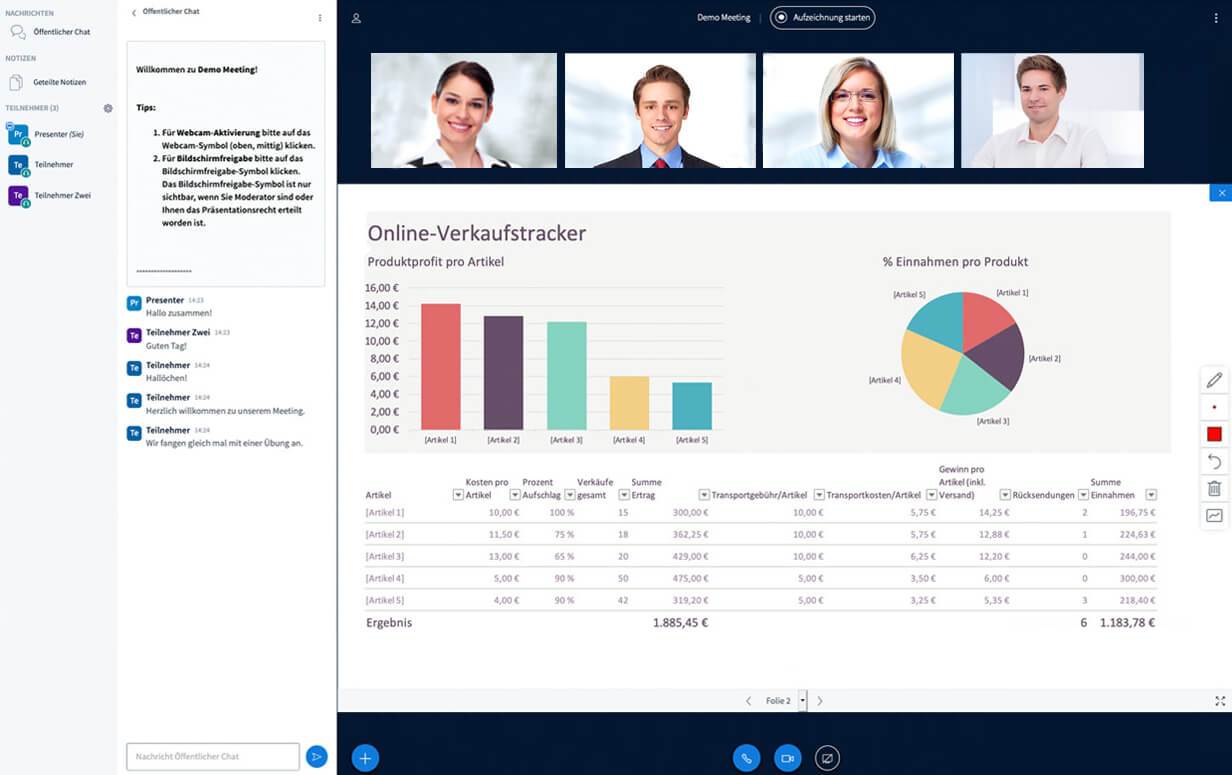Open the public chat options menu
The image size is (1232, 775).
[318, 18]
